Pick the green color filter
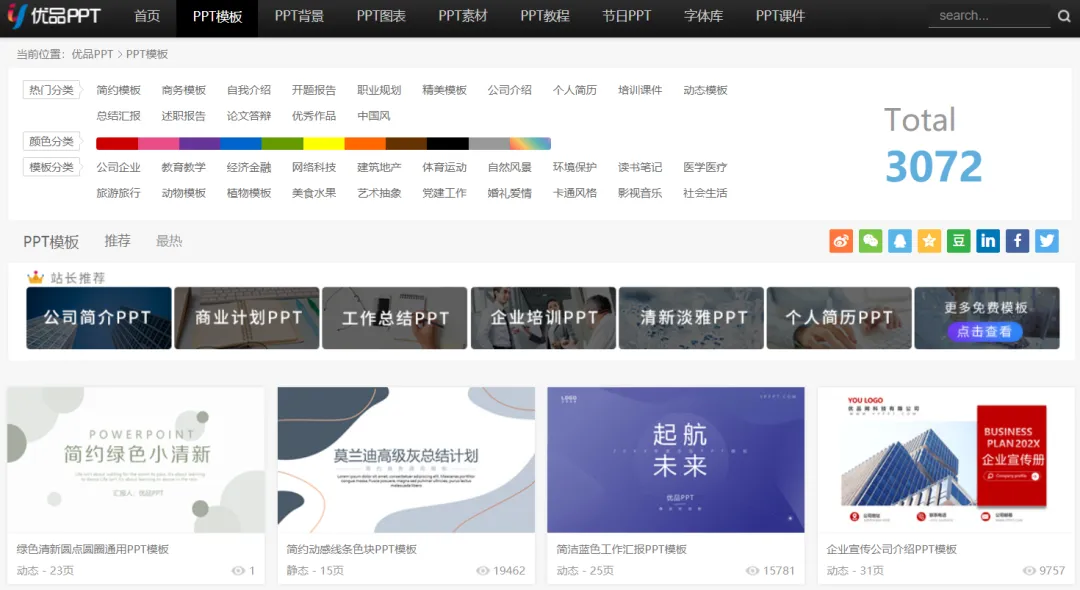Image resolution: width=1080 pixels, height=590 pixels. tap(282, 143)
